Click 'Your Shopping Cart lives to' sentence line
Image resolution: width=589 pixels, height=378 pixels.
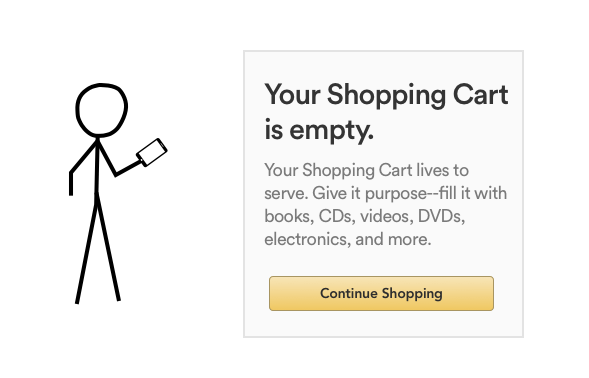click(367, 170)
